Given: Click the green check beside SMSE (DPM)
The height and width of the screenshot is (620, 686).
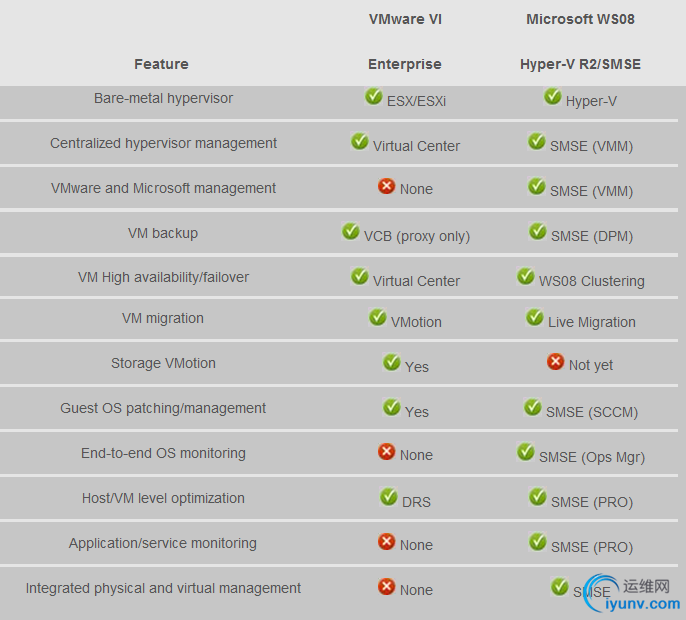Looking at the screenshot, I should pyautogui.click(x=537, y=232).
